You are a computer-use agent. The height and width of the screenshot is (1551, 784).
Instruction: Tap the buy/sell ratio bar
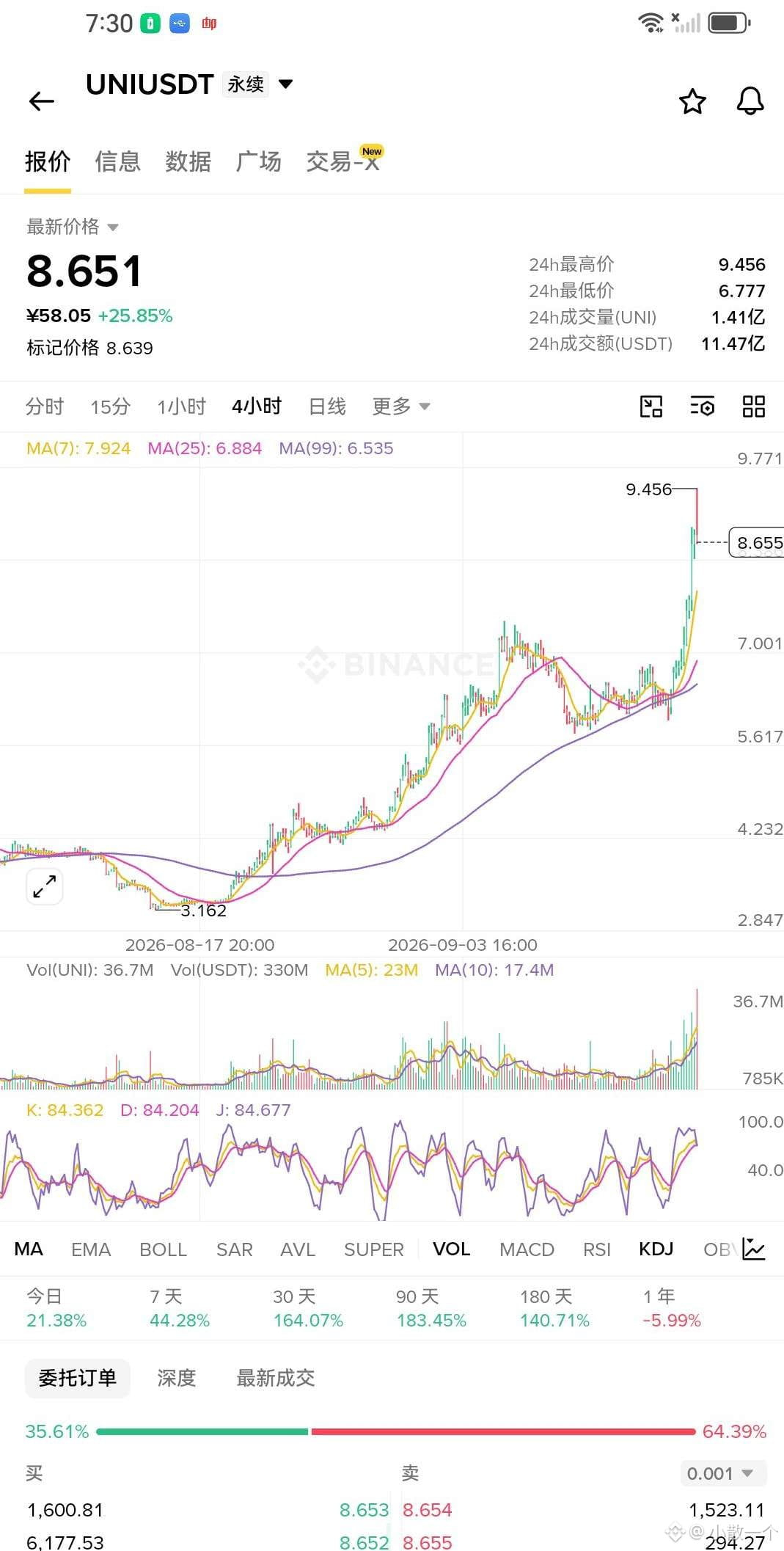(x=396, y=1431)
